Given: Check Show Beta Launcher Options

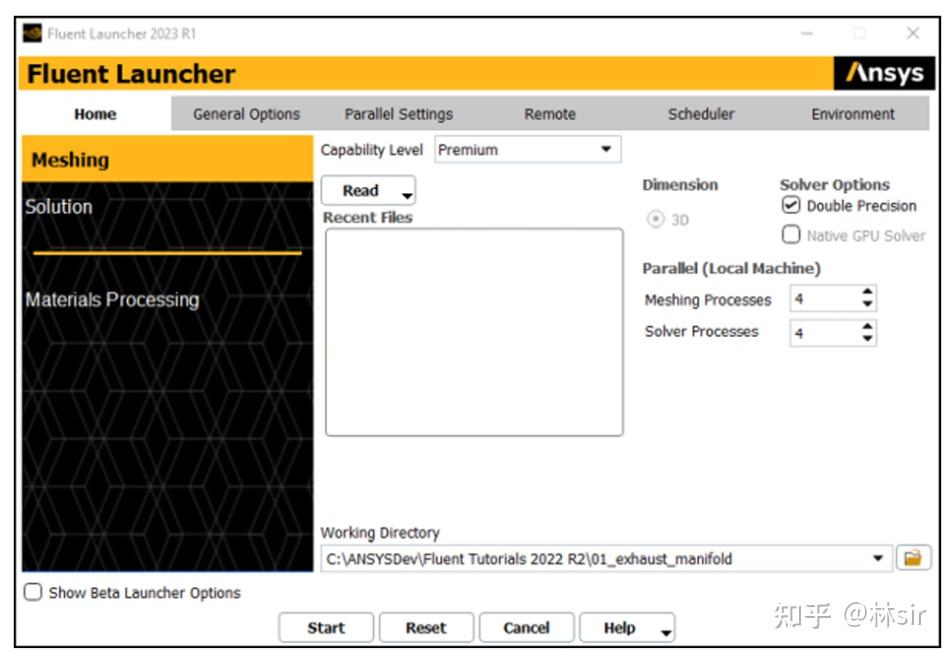Looking at the screenshot, I should pyautogui.click(x=33, y=592).
